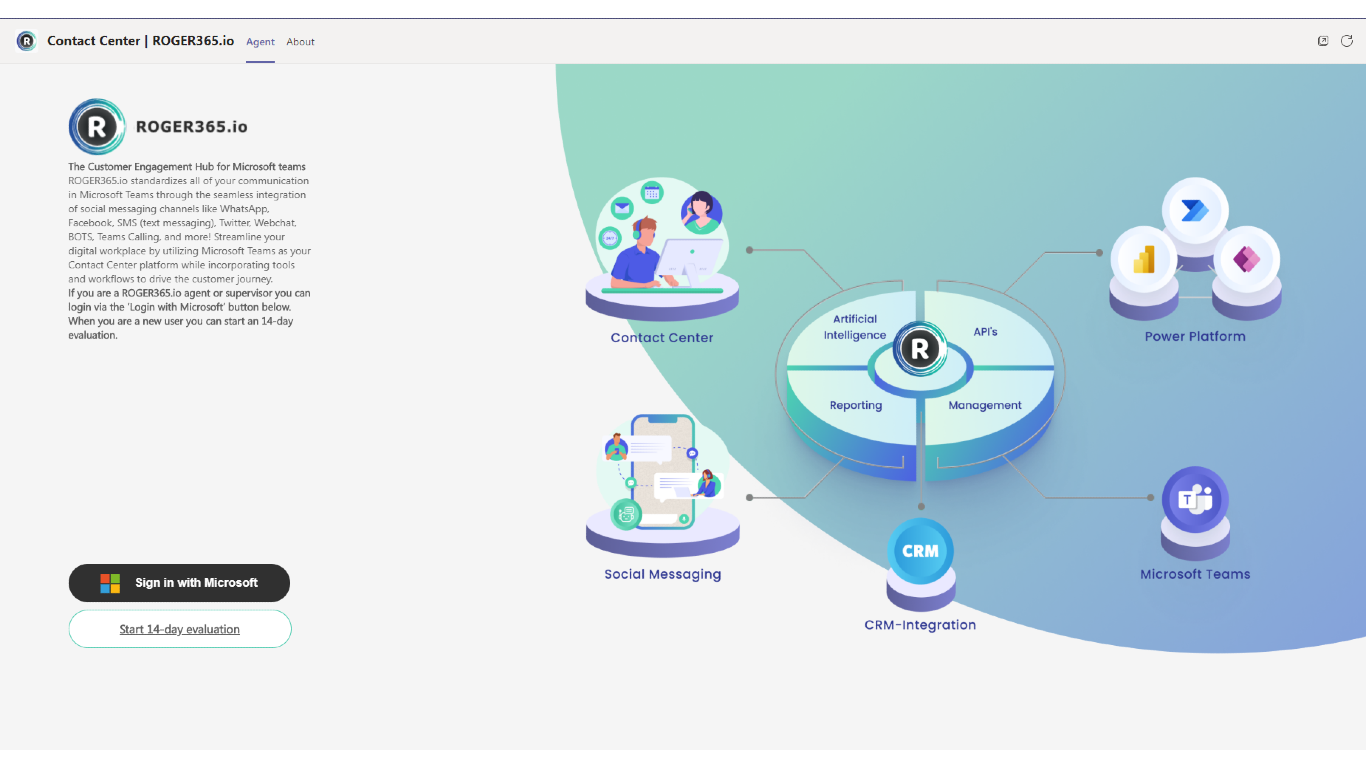Click the Microsoft Teams icon
This screenshot has height=768, width=1366.
click(1195, 500)
